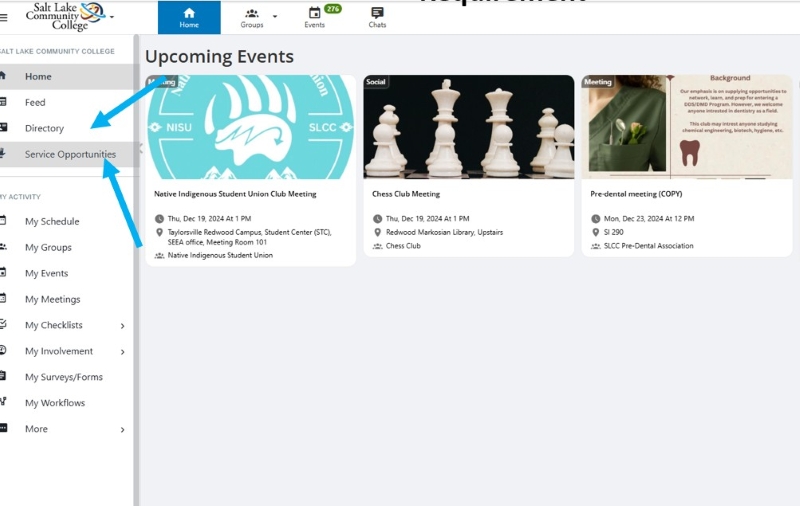Screen dimensions: 800x506
Task: Open the Events tab with 276 badge
Action: pos(315,18)
